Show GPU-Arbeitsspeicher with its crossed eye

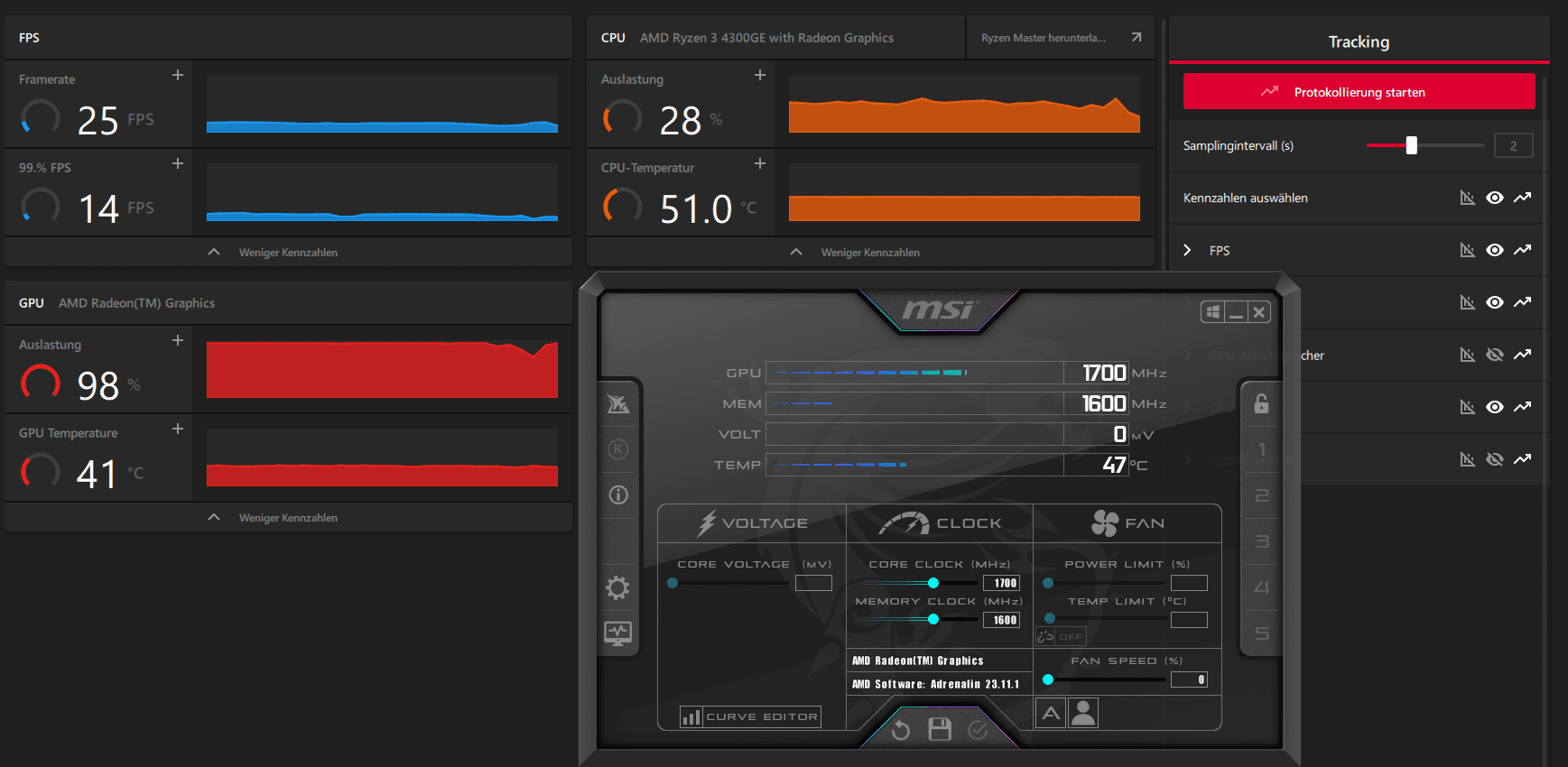(1495, 355)
